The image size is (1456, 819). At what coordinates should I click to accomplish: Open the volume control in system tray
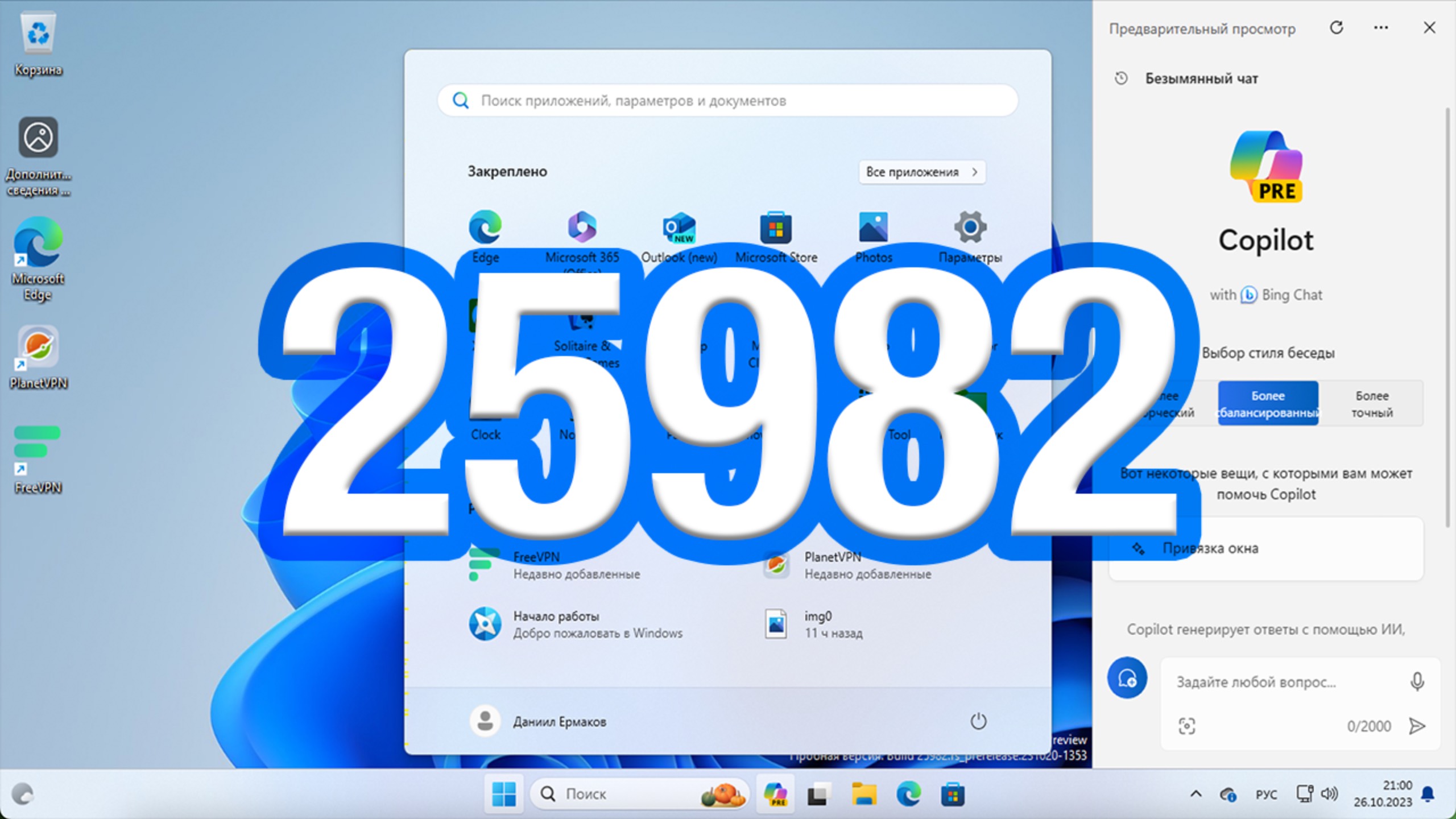[x=1331, y=793]
